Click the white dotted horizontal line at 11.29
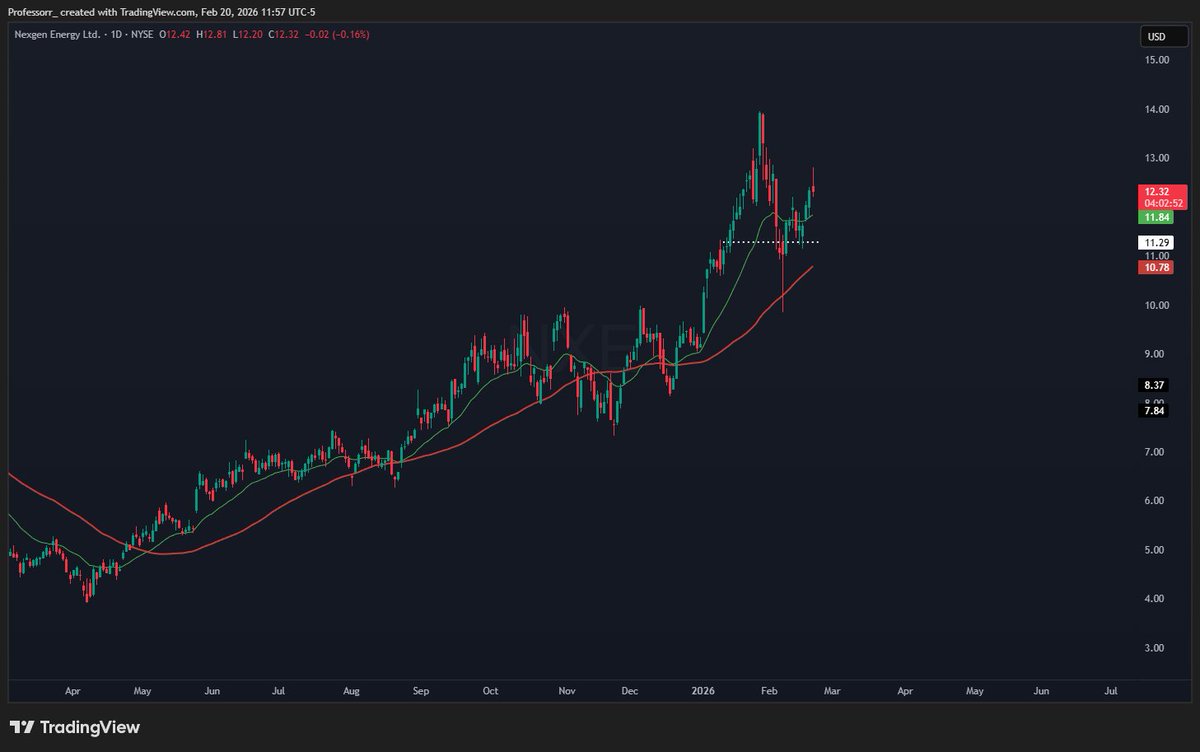The width and height of the screenshot is (1200, 752). click(771, 242)
